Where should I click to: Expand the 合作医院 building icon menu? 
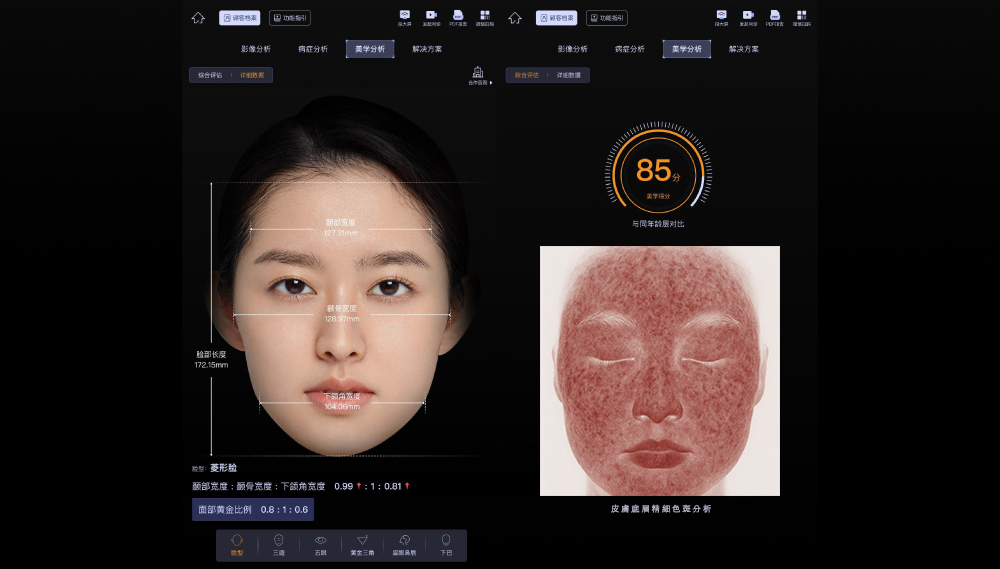click(478, 75)
